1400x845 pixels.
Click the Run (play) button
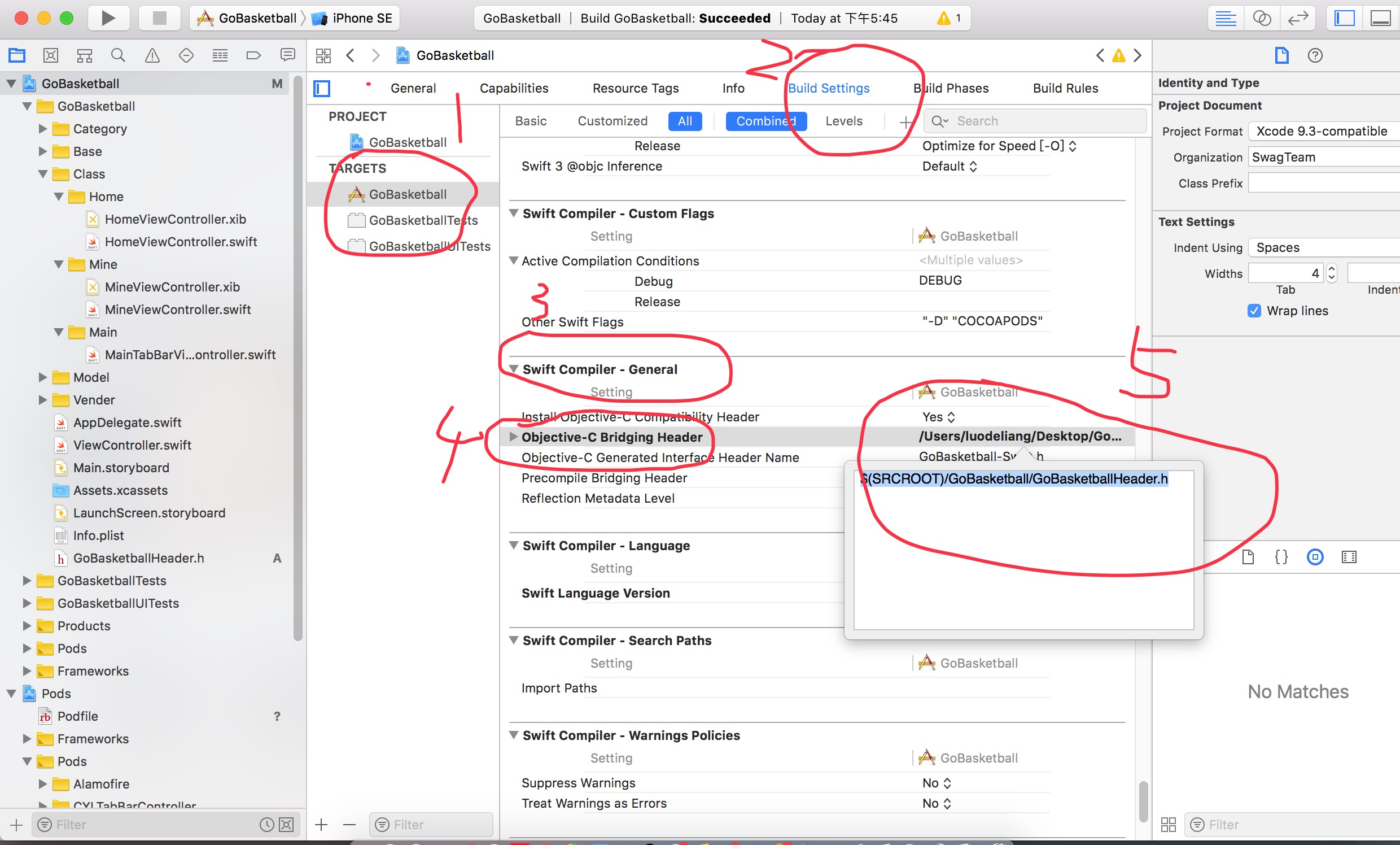pos(108,18)
